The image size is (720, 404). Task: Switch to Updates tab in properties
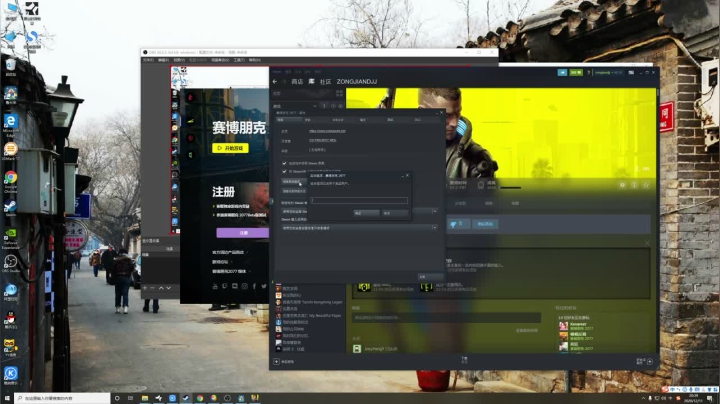click(308, 120)
